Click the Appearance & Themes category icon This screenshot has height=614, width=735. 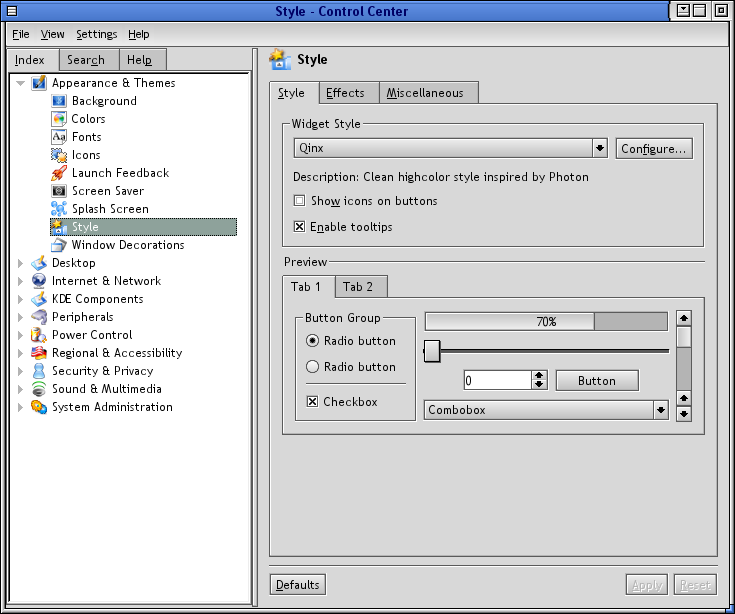(39, 83)
